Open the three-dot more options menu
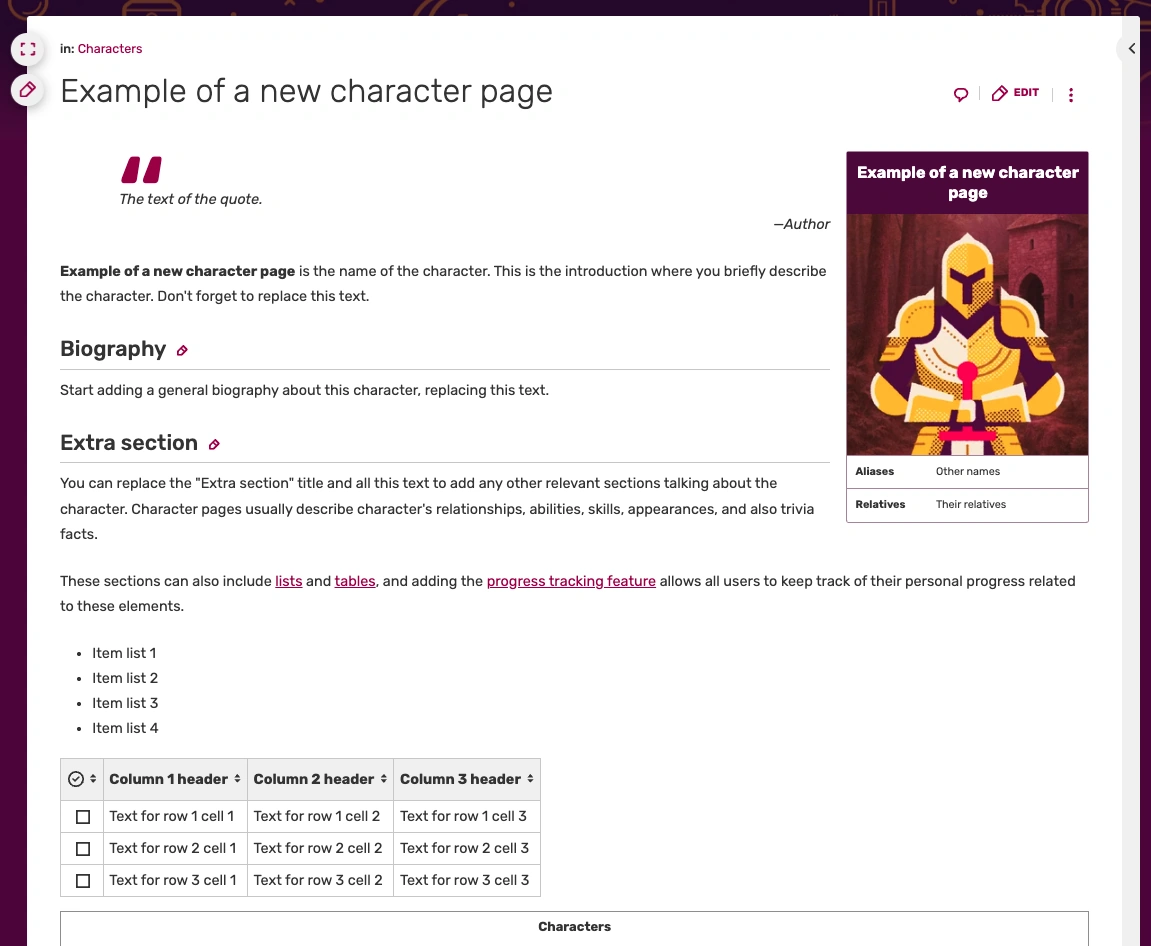This screenshot has height=946, width=1151. tap(1071, 95)
